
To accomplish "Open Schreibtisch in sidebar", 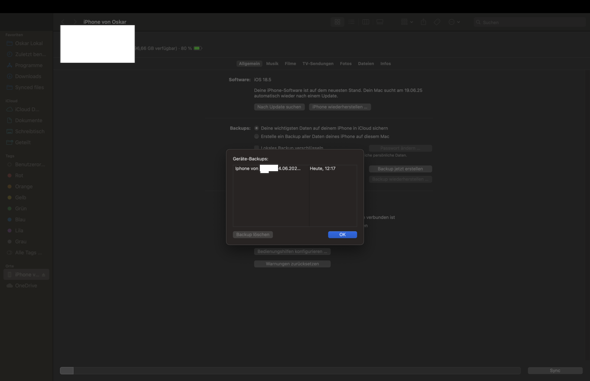I will pos(26,131).
